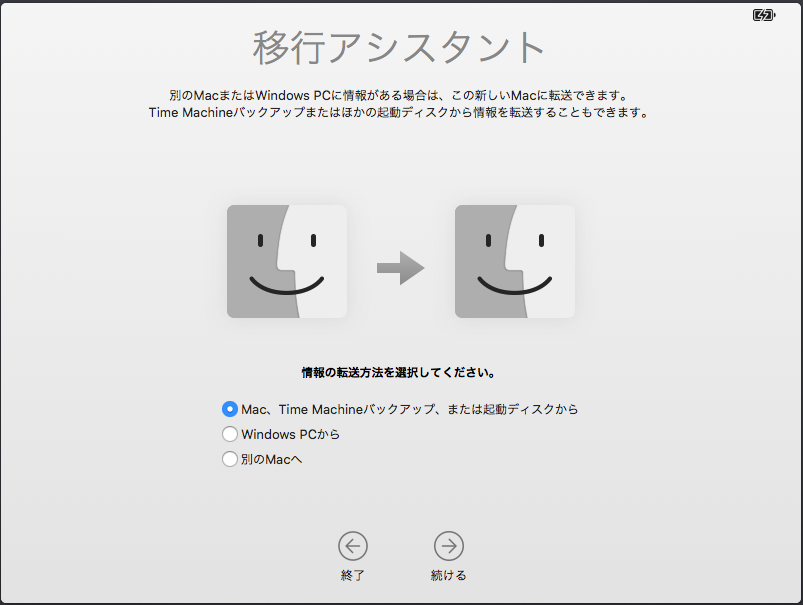803x605 pixels.
Task: Click the 情報の転送方法を選択してください heading
Action: tap(398, 372)
